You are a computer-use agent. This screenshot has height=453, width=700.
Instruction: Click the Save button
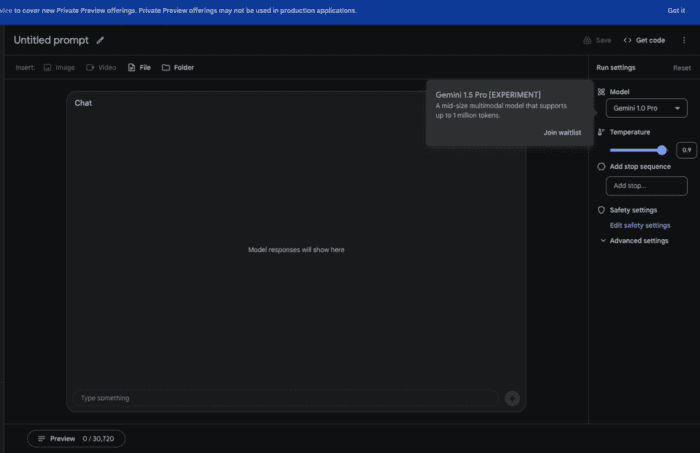click(597, 40)
